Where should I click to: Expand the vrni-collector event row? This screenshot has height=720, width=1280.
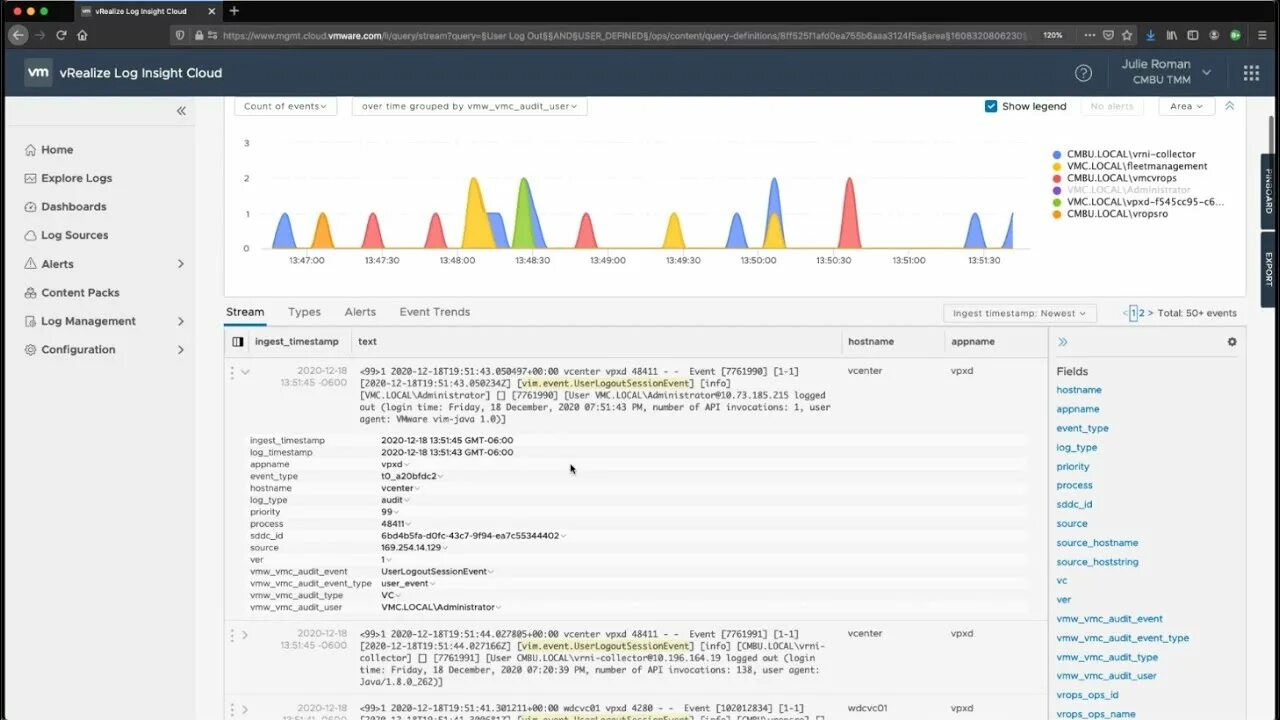pyautogui.click(x=245, y=635)
